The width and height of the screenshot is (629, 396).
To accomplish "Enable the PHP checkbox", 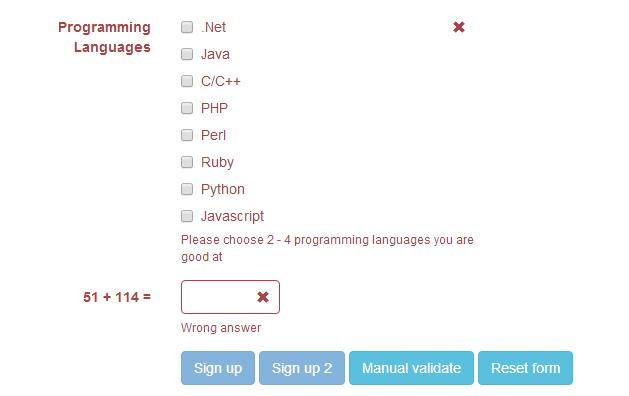I will tap(187, 108).
